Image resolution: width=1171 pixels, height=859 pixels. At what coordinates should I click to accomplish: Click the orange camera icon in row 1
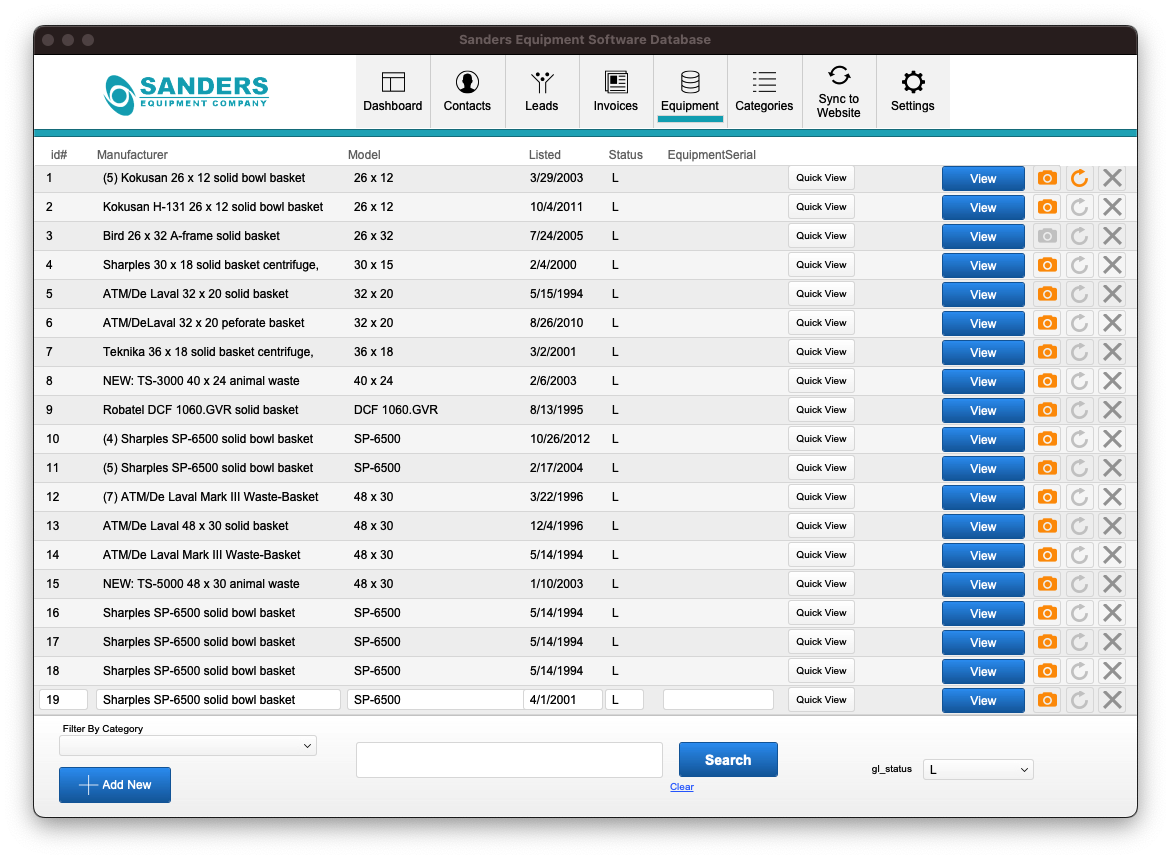pos(1047,178)
